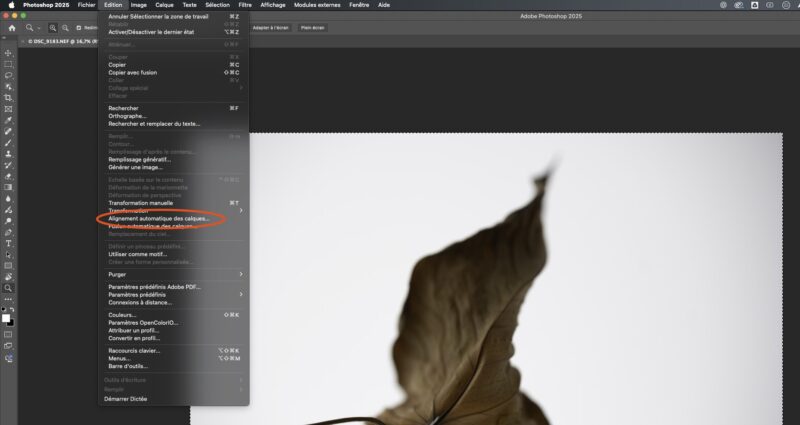Select the Object Selection tool

(8, 87)
